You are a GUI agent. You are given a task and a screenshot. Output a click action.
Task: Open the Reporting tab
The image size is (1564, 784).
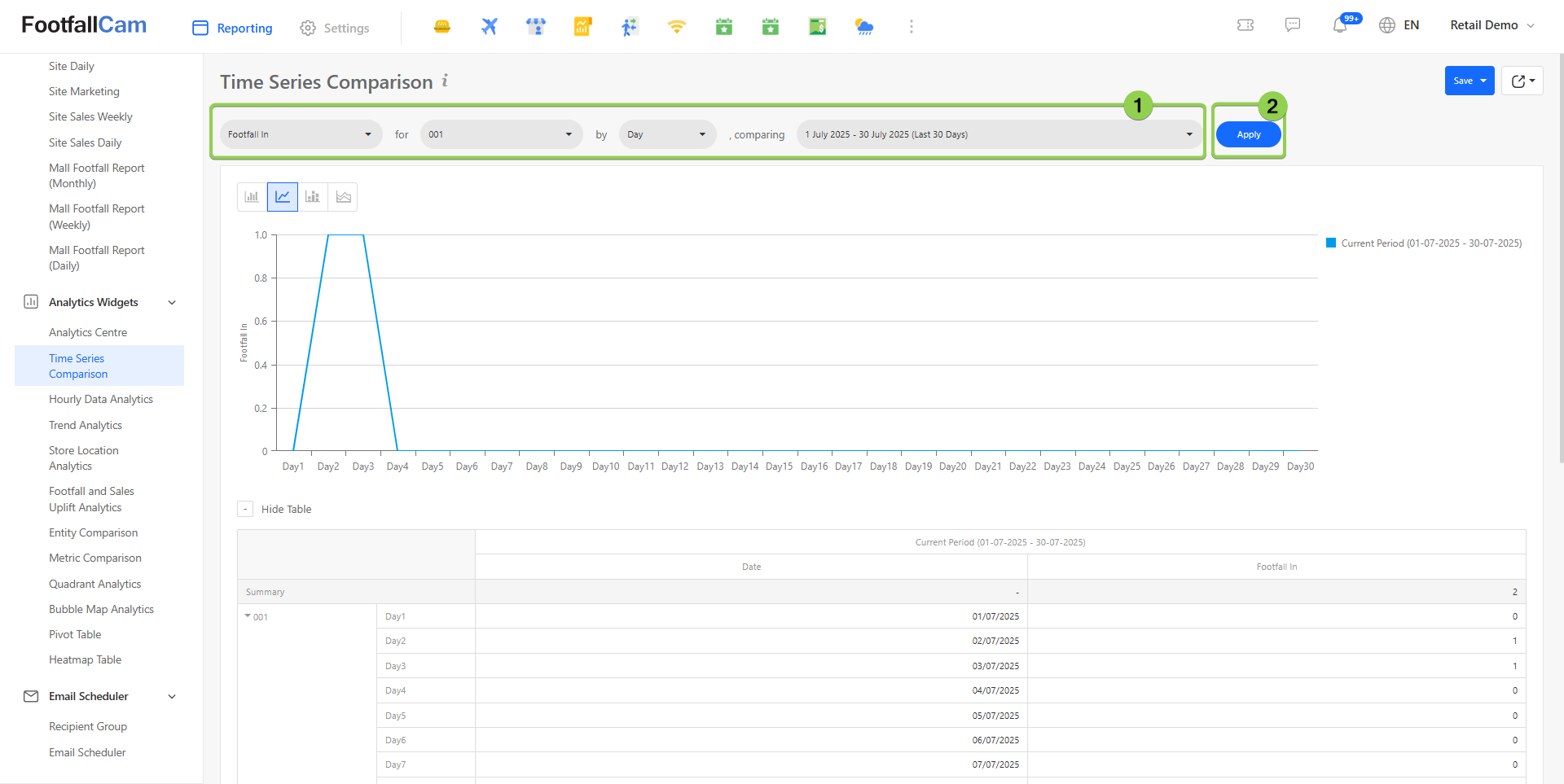pos(233,28)
